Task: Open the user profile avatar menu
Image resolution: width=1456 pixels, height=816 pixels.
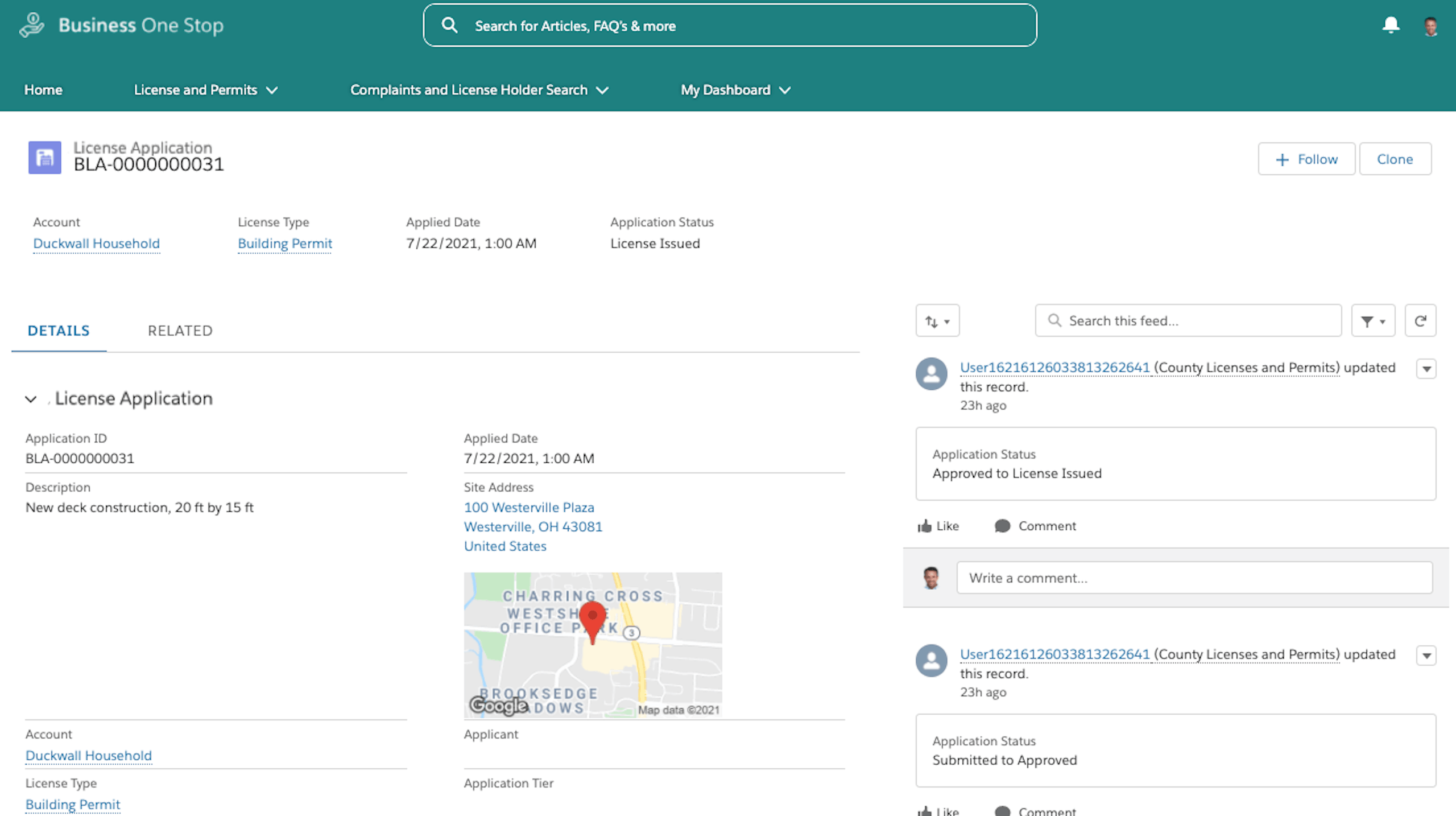Action: coord(1430,26)
